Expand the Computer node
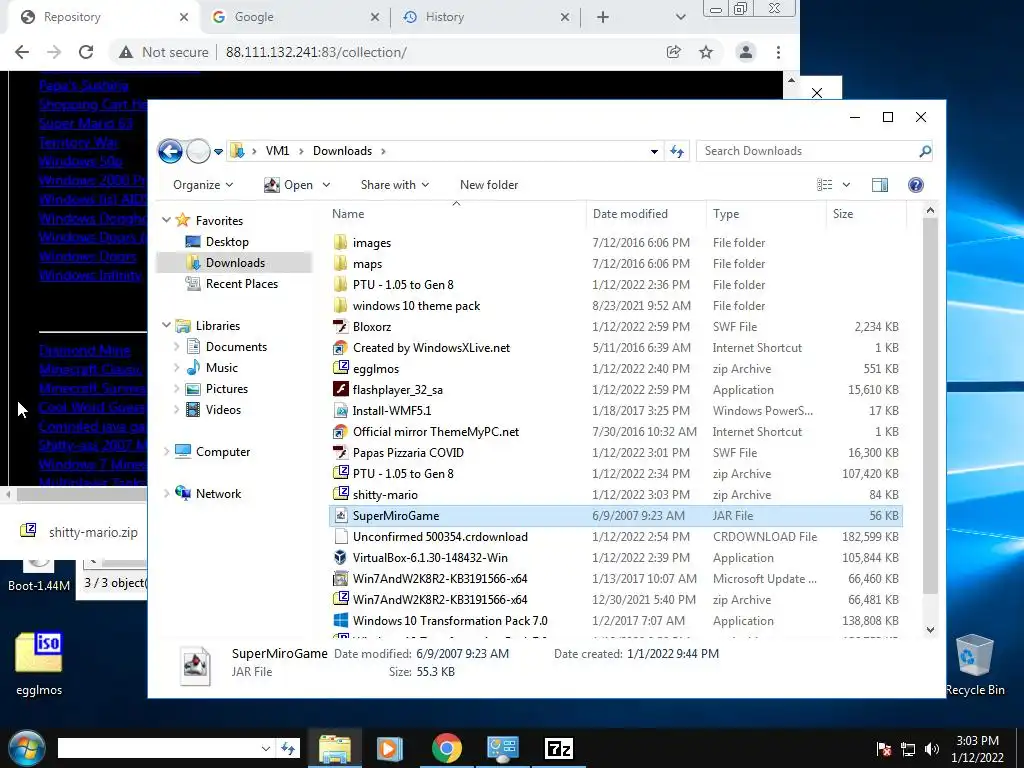 [x=167, y=451]
